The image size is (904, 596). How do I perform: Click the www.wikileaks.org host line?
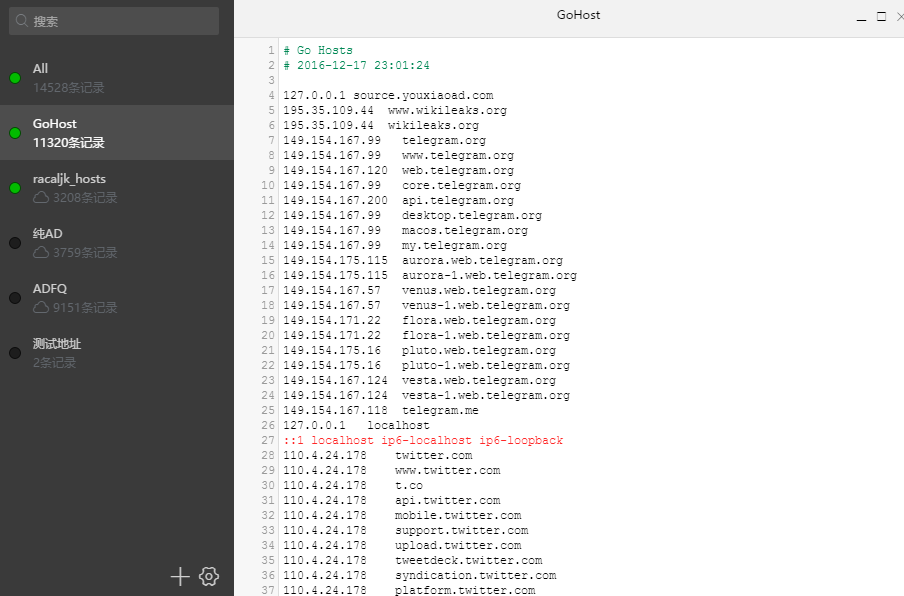coord(395,110)
